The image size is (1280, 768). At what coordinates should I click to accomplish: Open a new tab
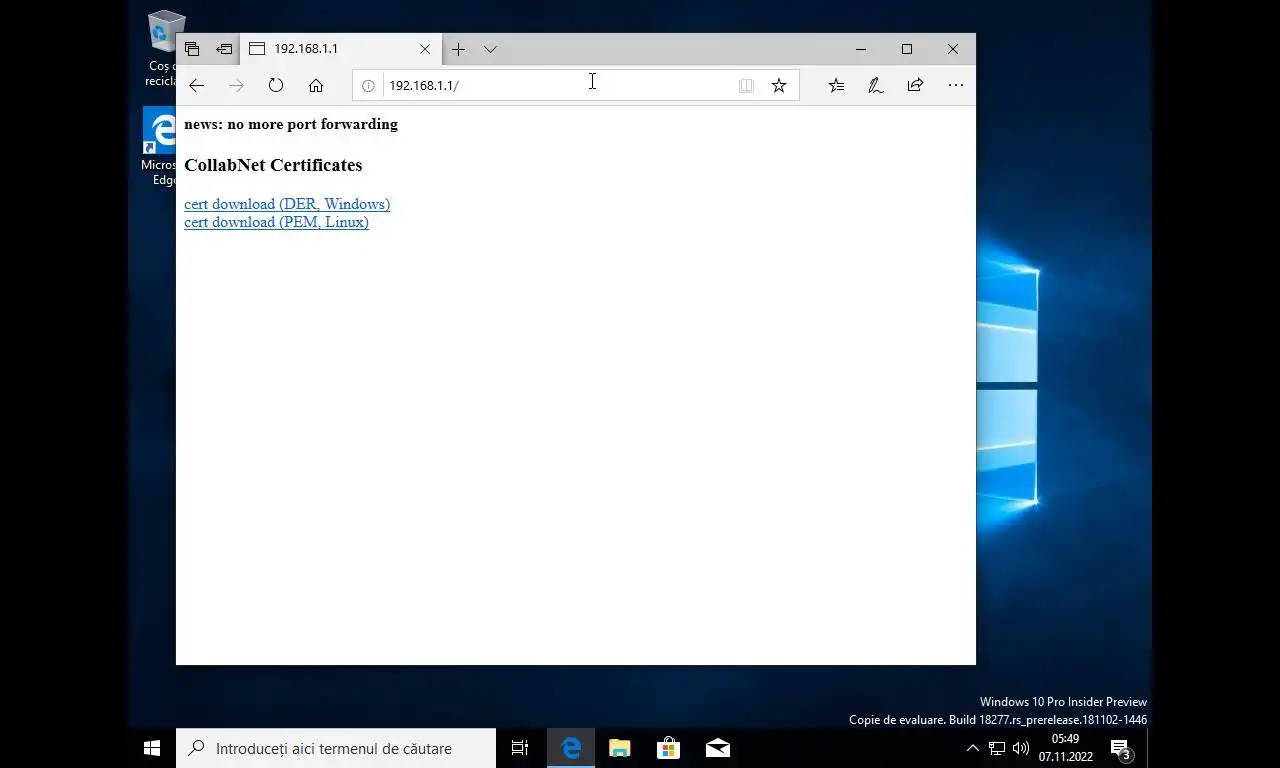pos(458,49)
